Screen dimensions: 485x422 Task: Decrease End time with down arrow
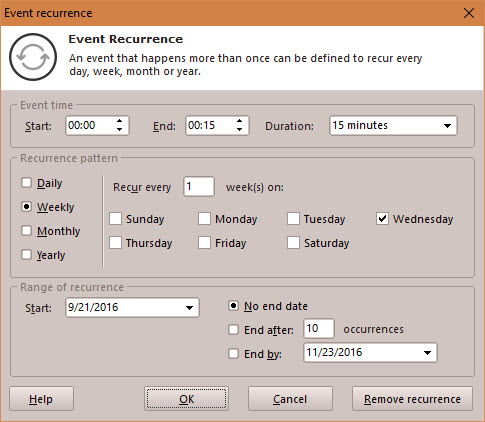[239, 129]
